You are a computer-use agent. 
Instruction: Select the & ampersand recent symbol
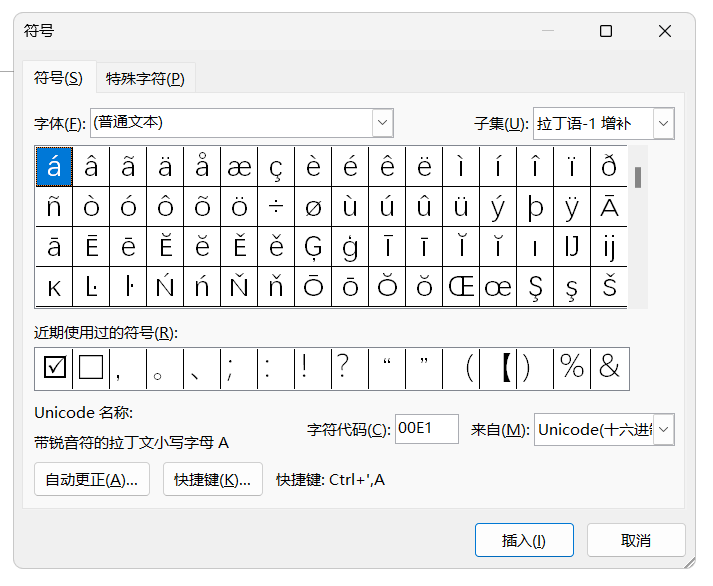point(609,369)
